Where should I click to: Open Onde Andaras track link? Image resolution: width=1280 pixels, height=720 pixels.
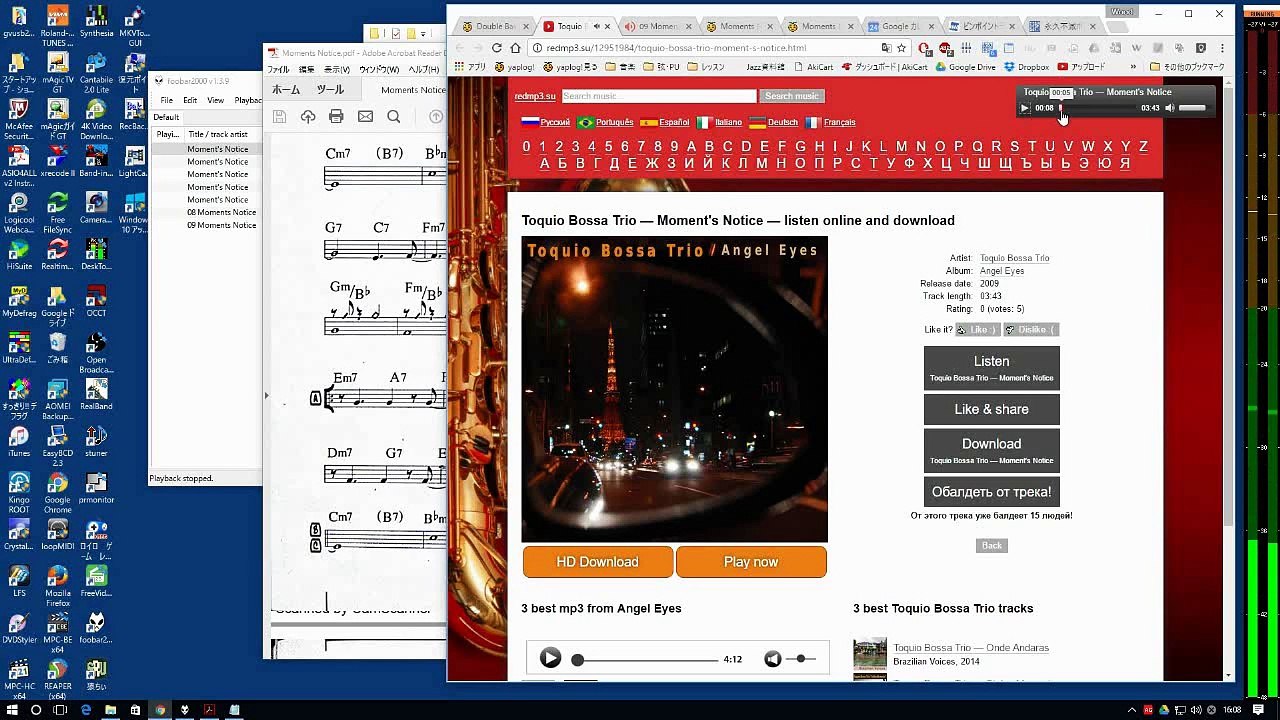971,648
